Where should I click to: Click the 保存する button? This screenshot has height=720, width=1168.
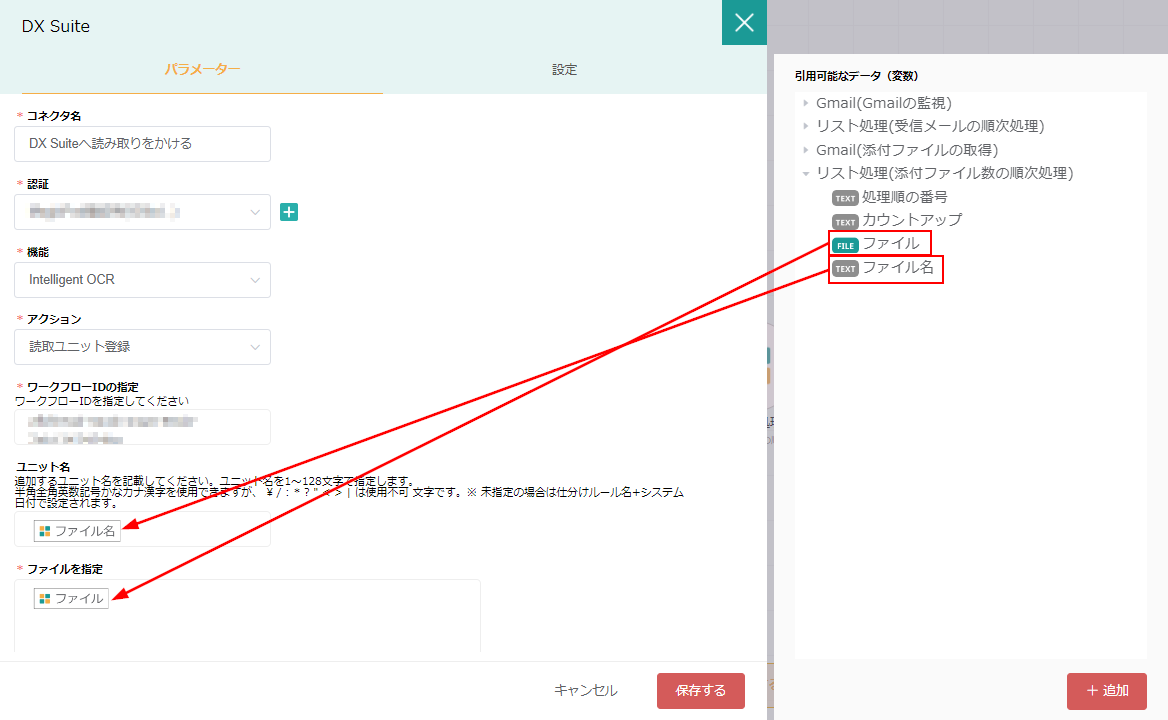[x=701, y=691]
